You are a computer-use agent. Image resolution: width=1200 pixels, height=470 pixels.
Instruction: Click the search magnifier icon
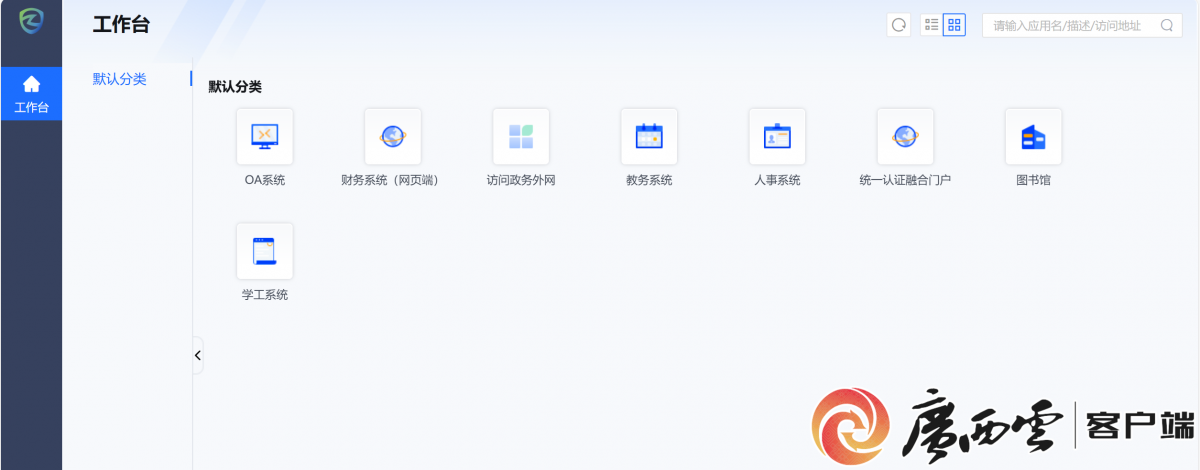[x=1166, y=26]
